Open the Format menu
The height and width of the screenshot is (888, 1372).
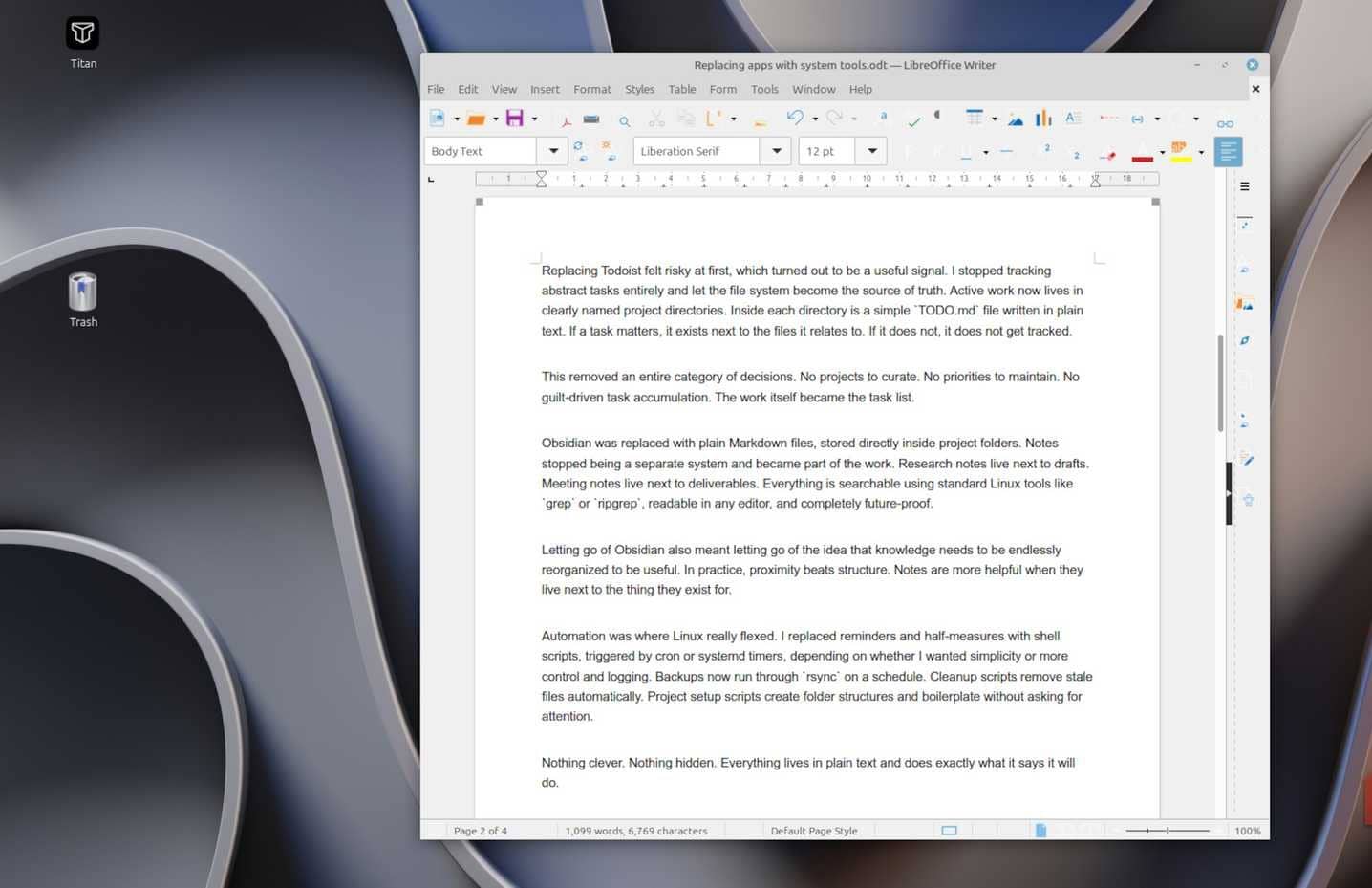point(592,89)
